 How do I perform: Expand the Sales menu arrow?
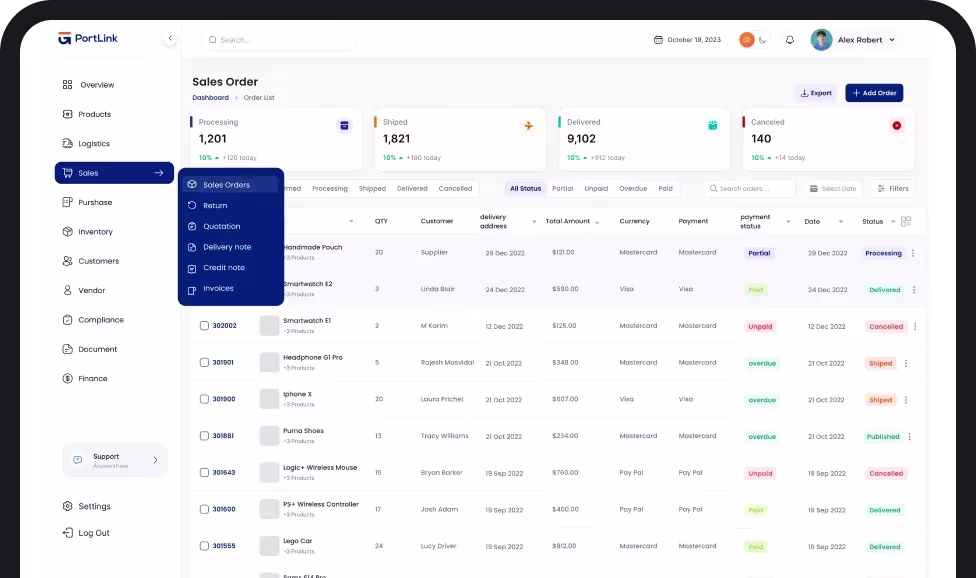159,173
